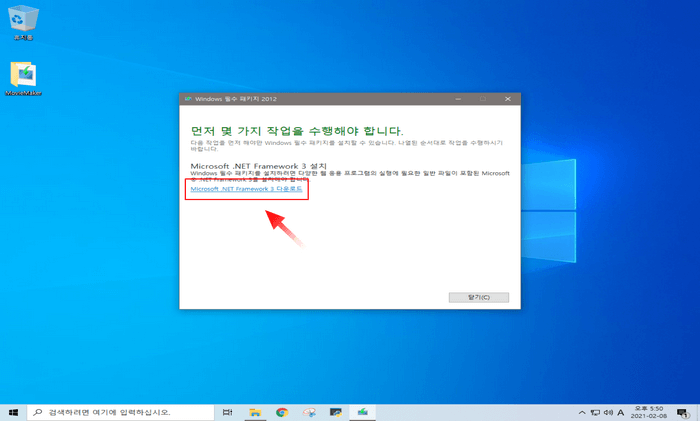Select the active installer icon in taskbar

click(362, 412)
